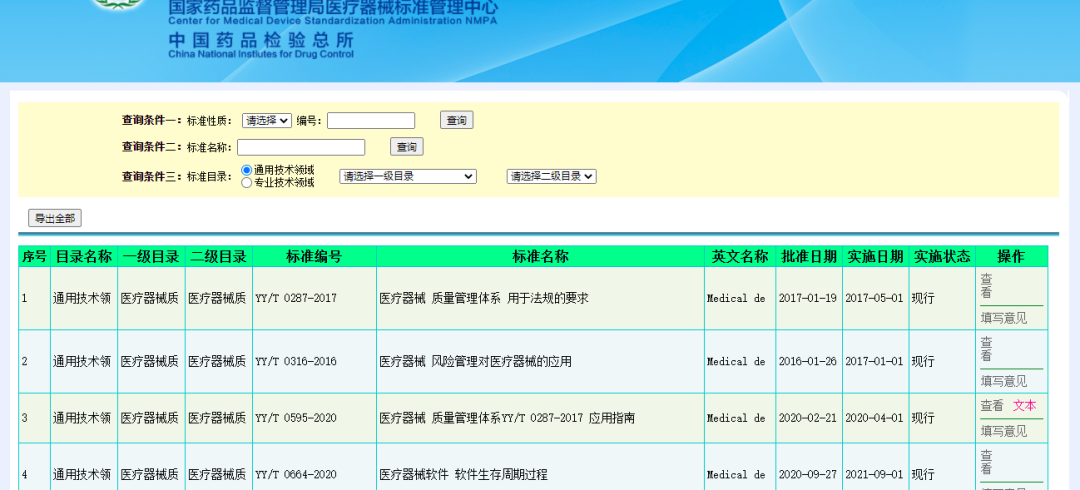Select the 通用技术领域 radio button

point(247,170)
